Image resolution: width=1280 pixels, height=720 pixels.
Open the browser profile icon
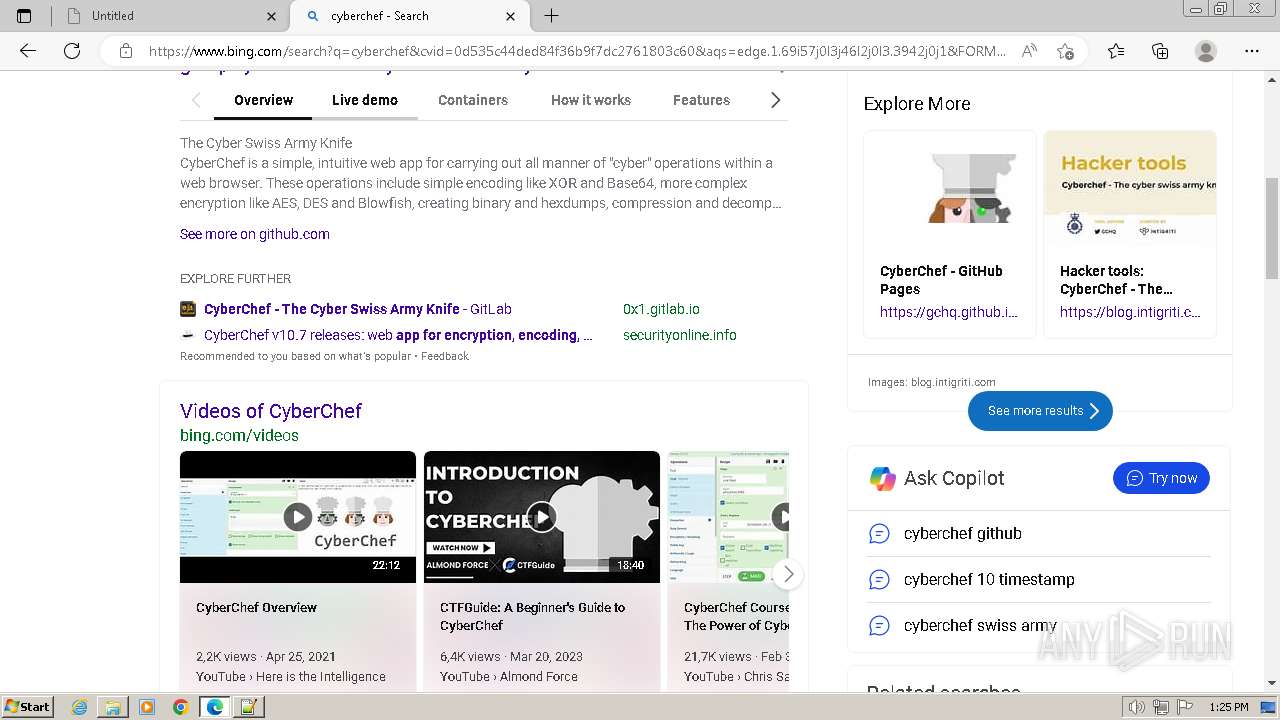[1206, 51]
